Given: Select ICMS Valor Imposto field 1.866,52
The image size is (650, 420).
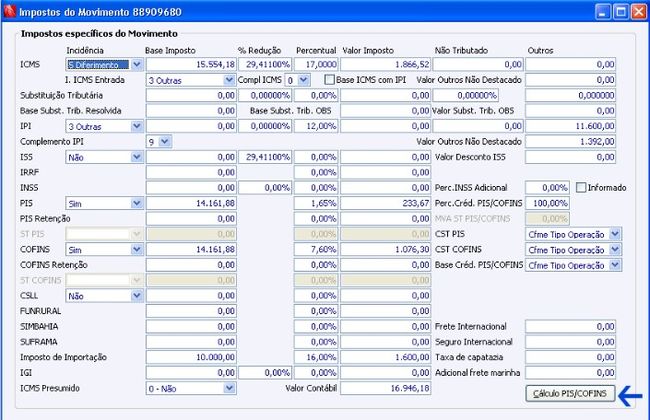Looking at the screenshot, I should pyautogui.click(x=386, y=65).
